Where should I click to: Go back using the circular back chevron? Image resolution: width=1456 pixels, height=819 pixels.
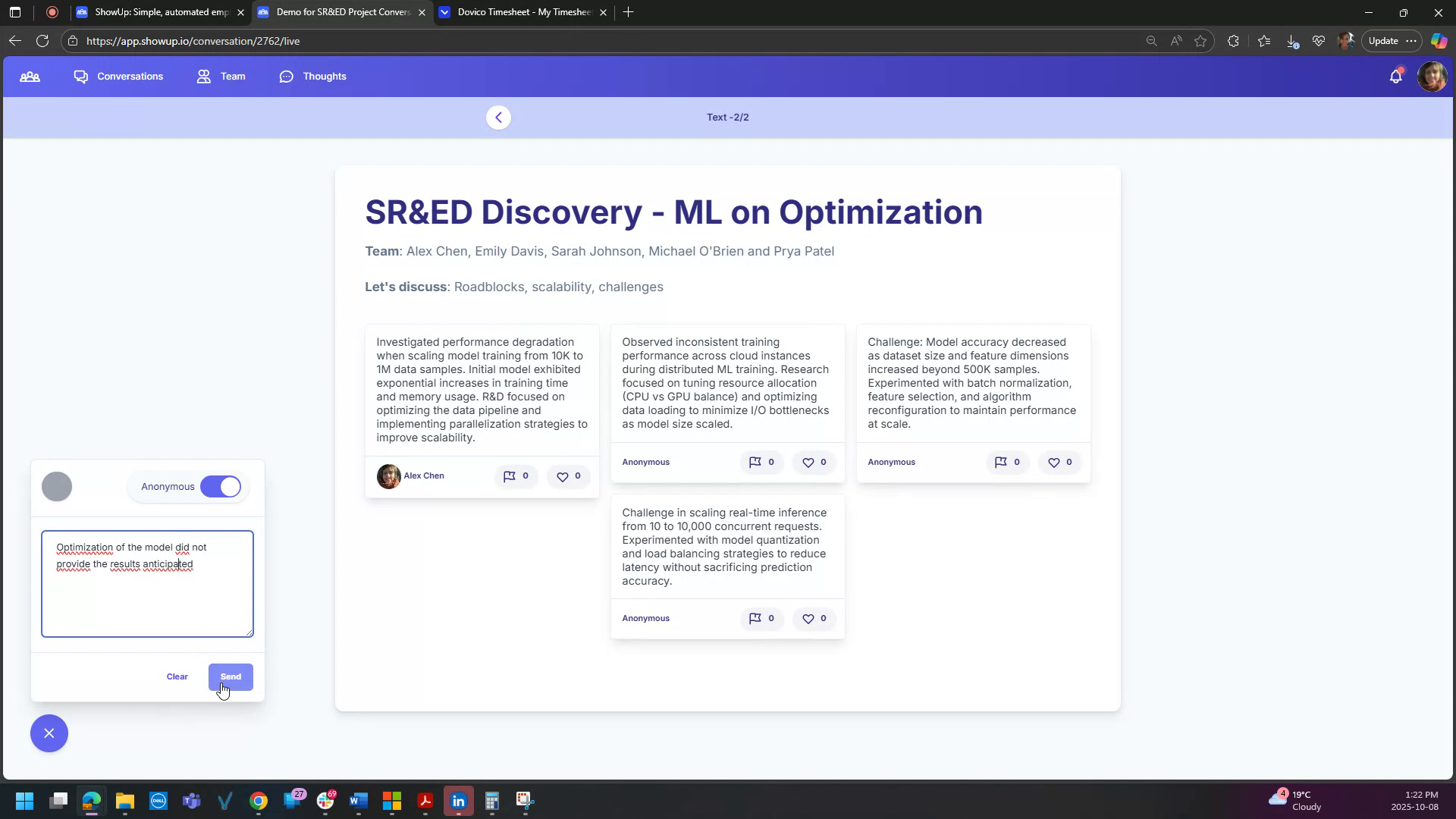pos(498,117)
